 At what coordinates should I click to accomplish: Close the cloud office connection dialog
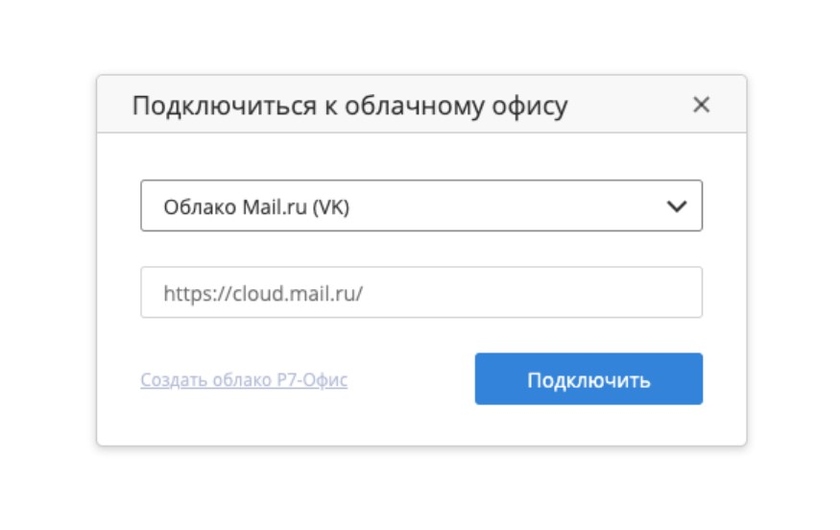(x=701, y=105)
